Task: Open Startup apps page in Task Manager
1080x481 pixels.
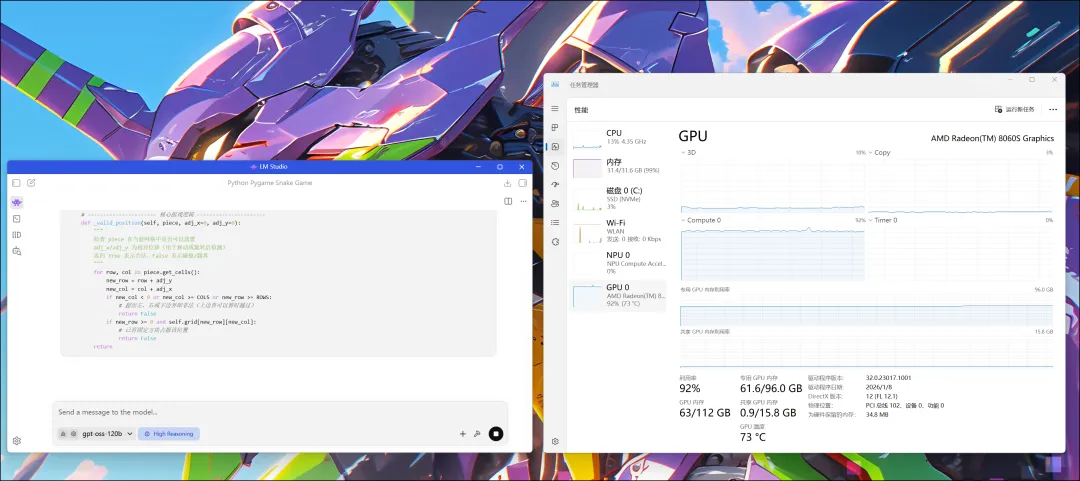Action: pos(555,184)
